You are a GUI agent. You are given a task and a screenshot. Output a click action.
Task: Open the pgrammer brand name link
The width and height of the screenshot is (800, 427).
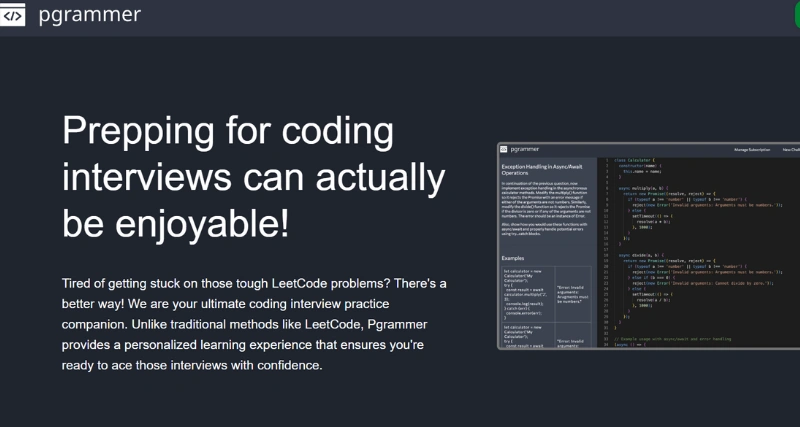coord(89,15)
